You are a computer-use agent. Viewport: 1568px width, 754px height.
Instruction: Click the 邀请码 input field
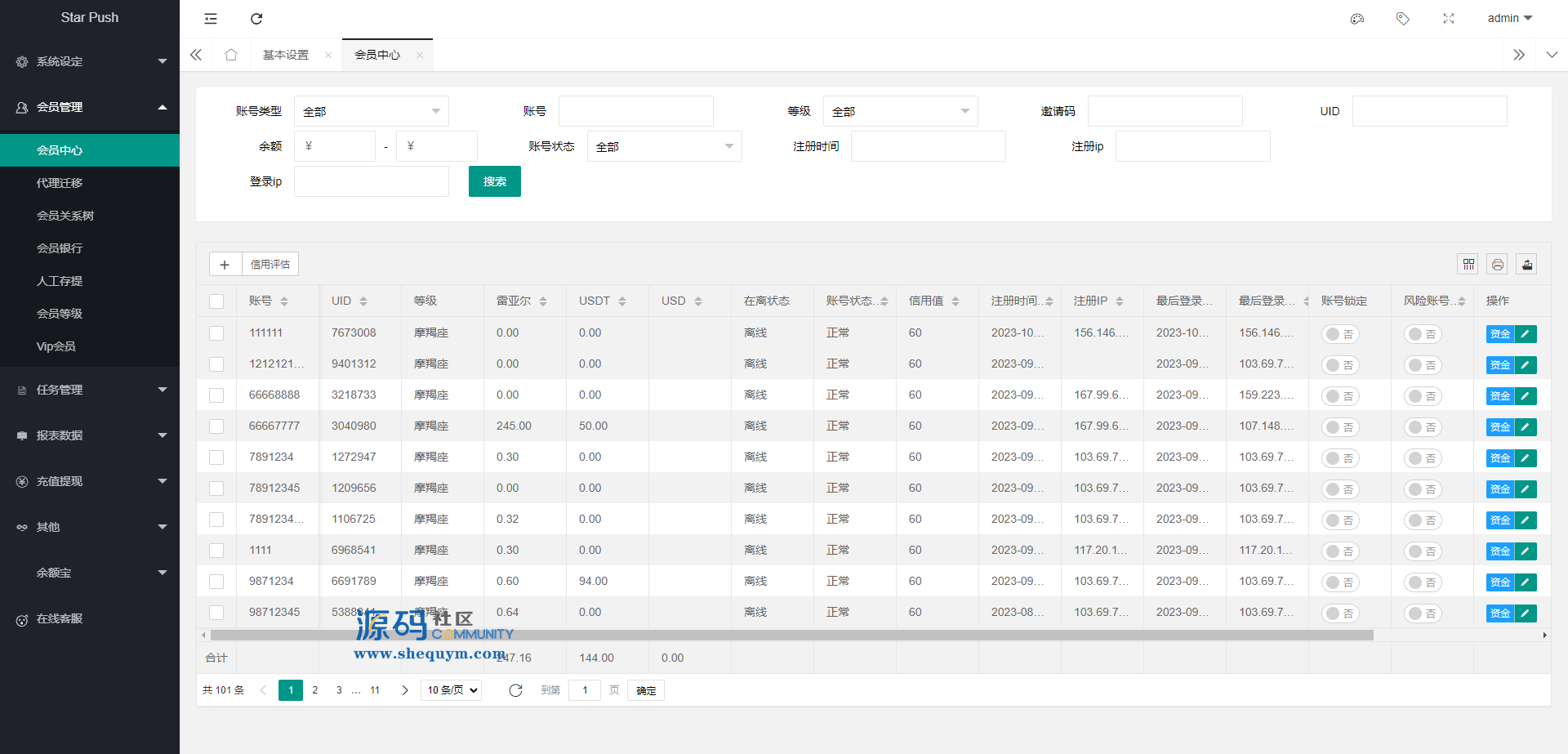(x=1165, y=111)
